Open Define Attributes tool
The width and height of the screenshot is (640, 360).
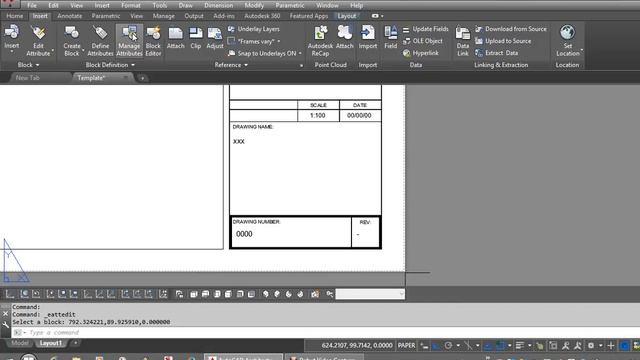(100, 40)
